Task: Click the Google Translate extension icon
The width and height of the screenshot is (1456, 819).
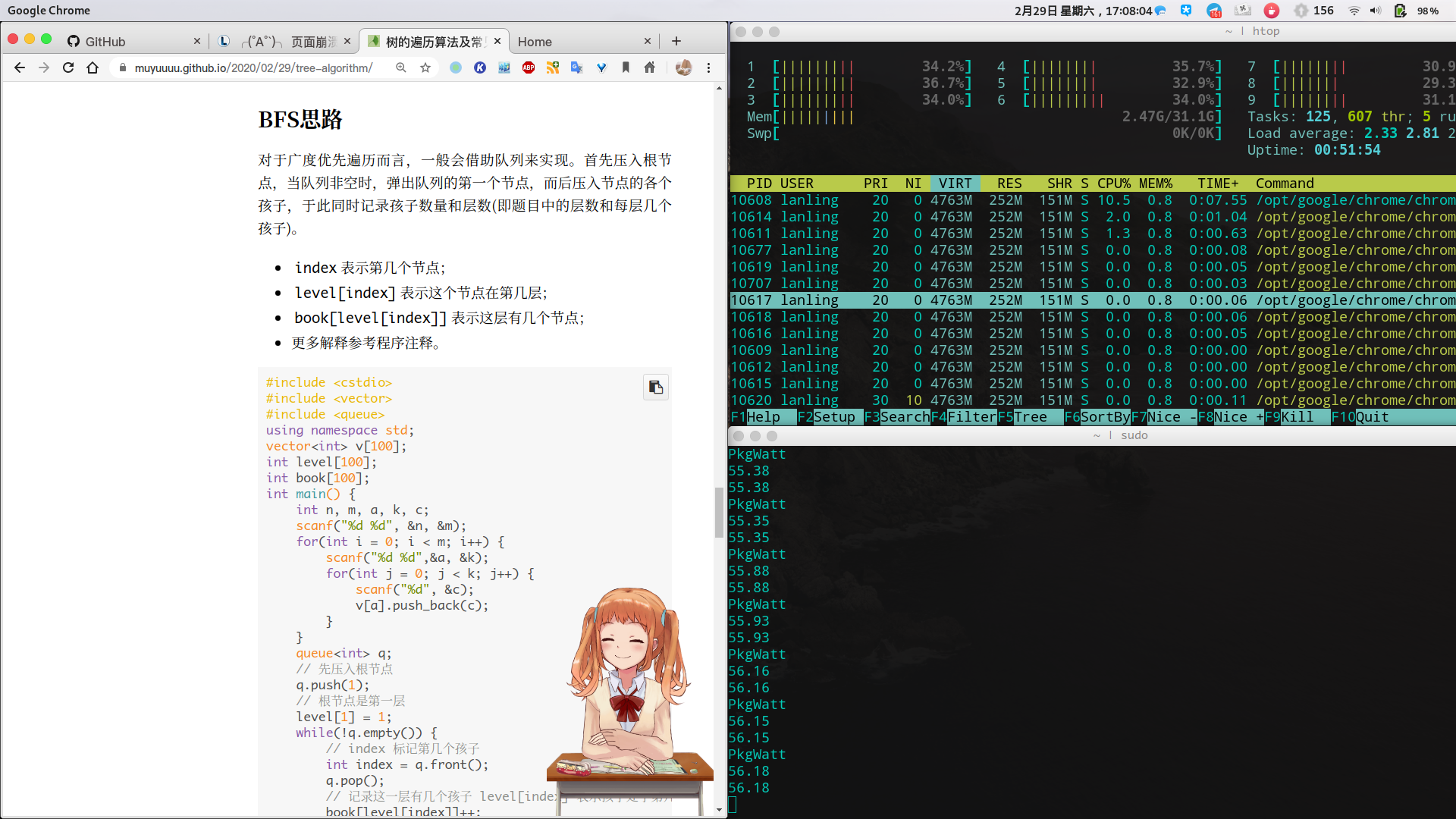Action: coord(577,67)
